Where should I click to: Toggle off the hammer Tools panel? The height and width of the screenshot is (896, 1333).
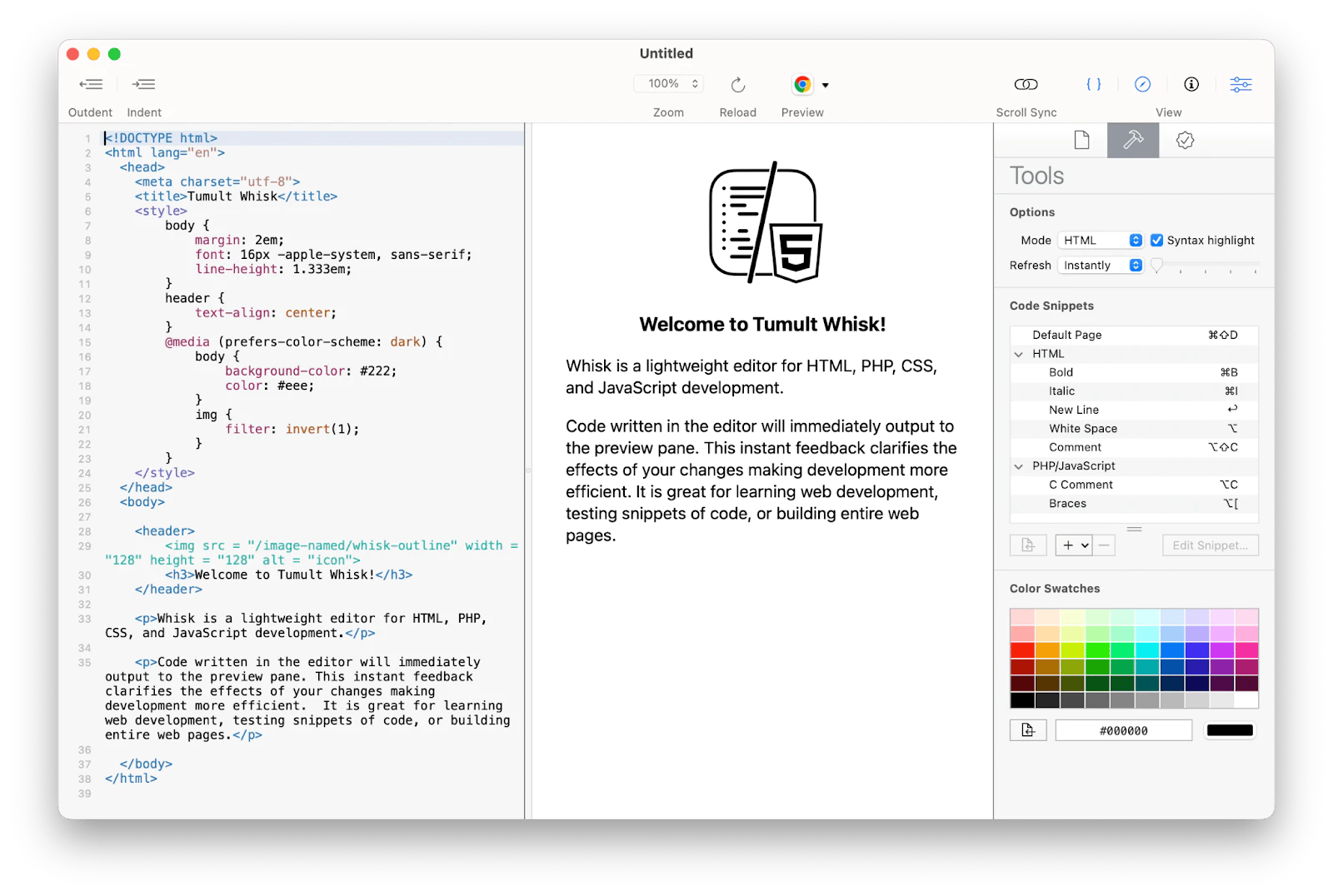click(1133, 140)
